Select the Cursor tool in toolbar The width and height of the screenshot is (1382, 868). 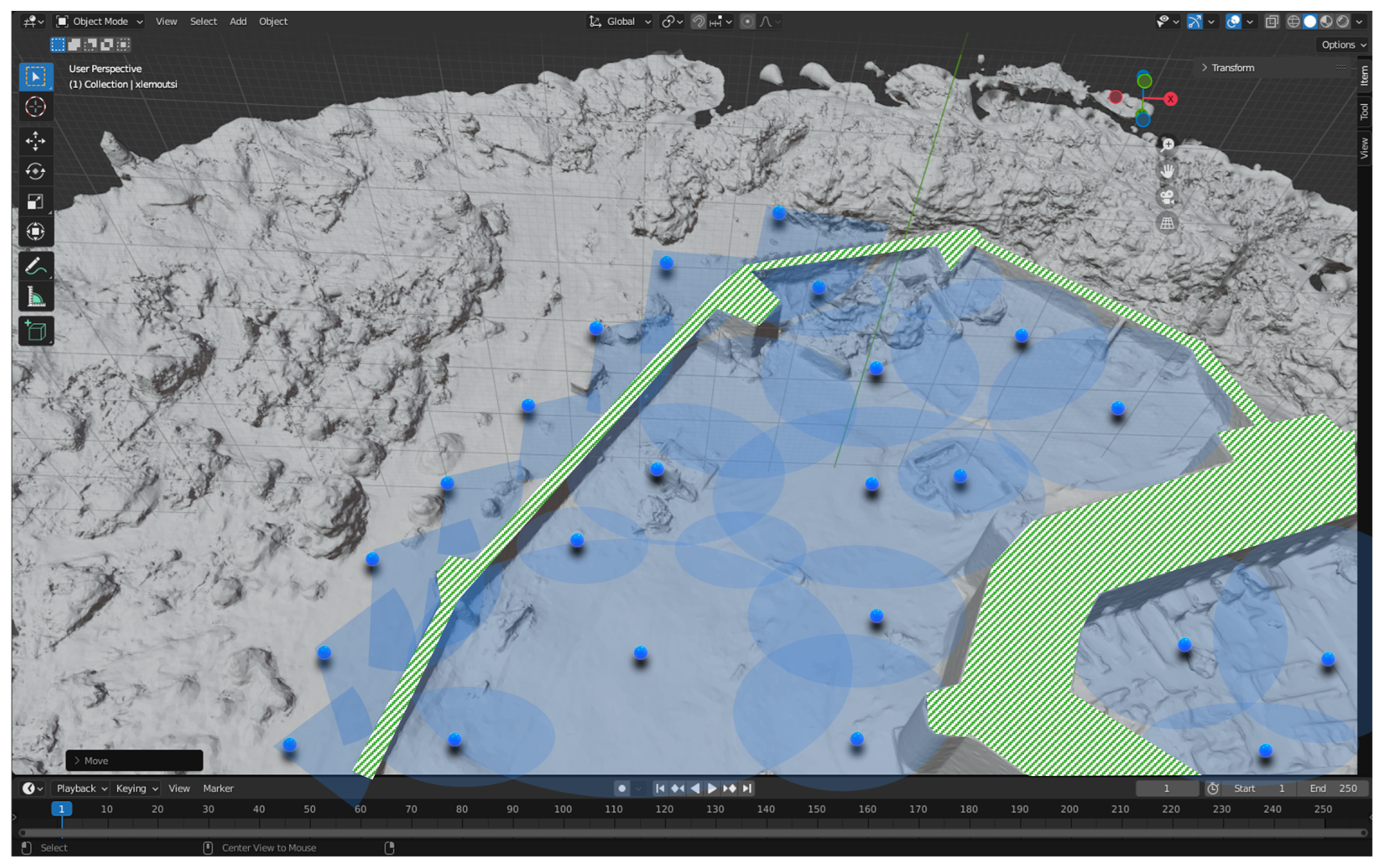35,107
